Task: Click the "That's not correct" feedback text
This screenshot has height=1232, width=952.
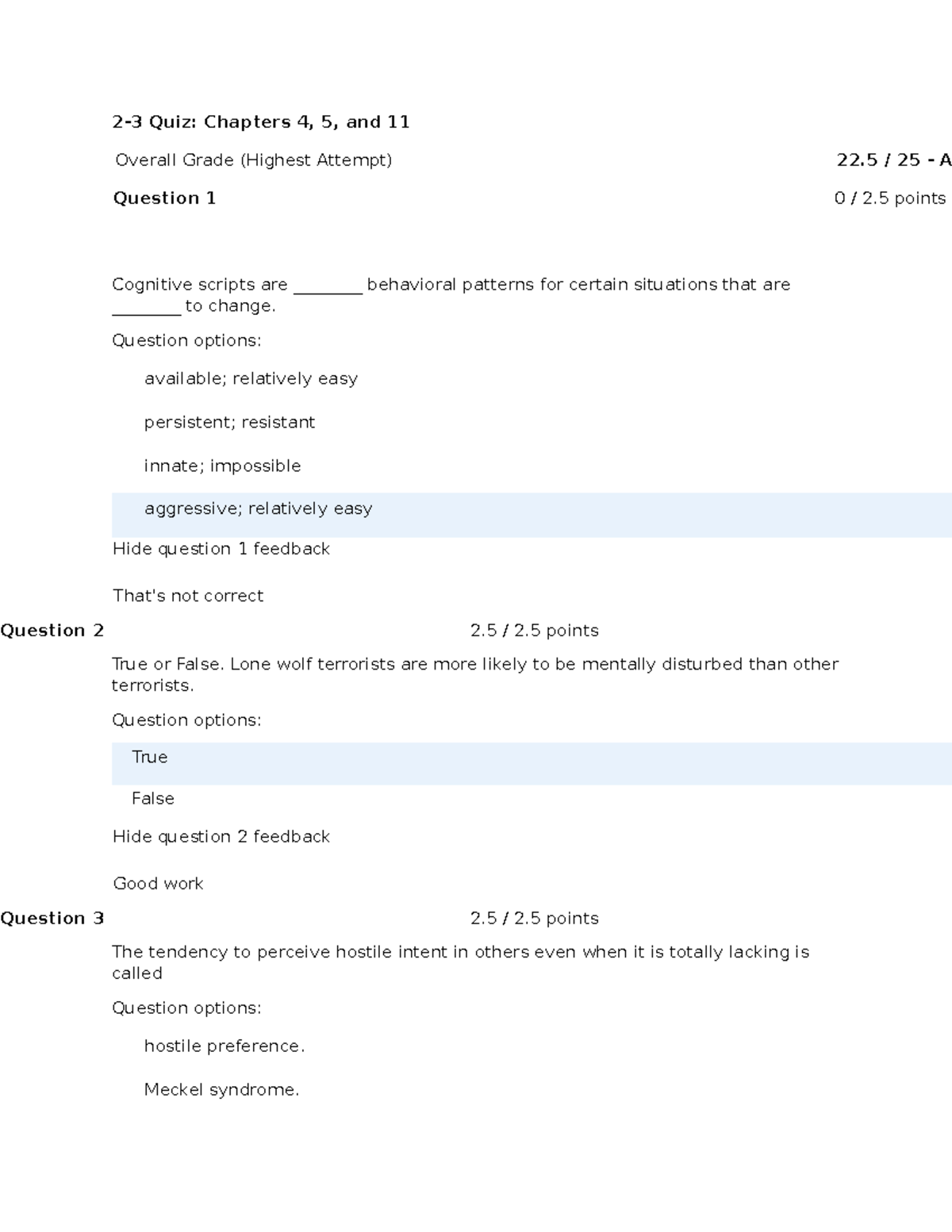Action: point(188,596)
